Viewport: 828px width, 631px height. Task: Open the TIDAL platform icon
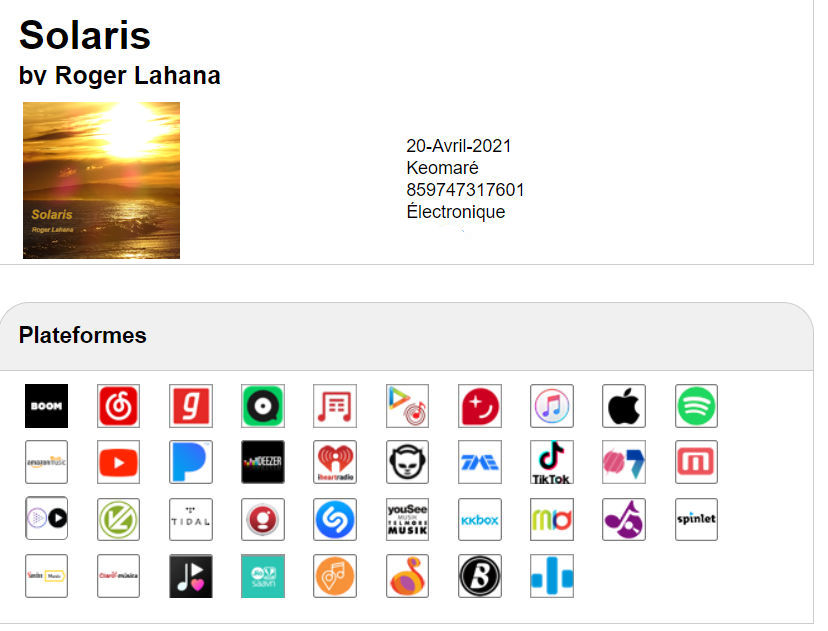coord(191,519)
